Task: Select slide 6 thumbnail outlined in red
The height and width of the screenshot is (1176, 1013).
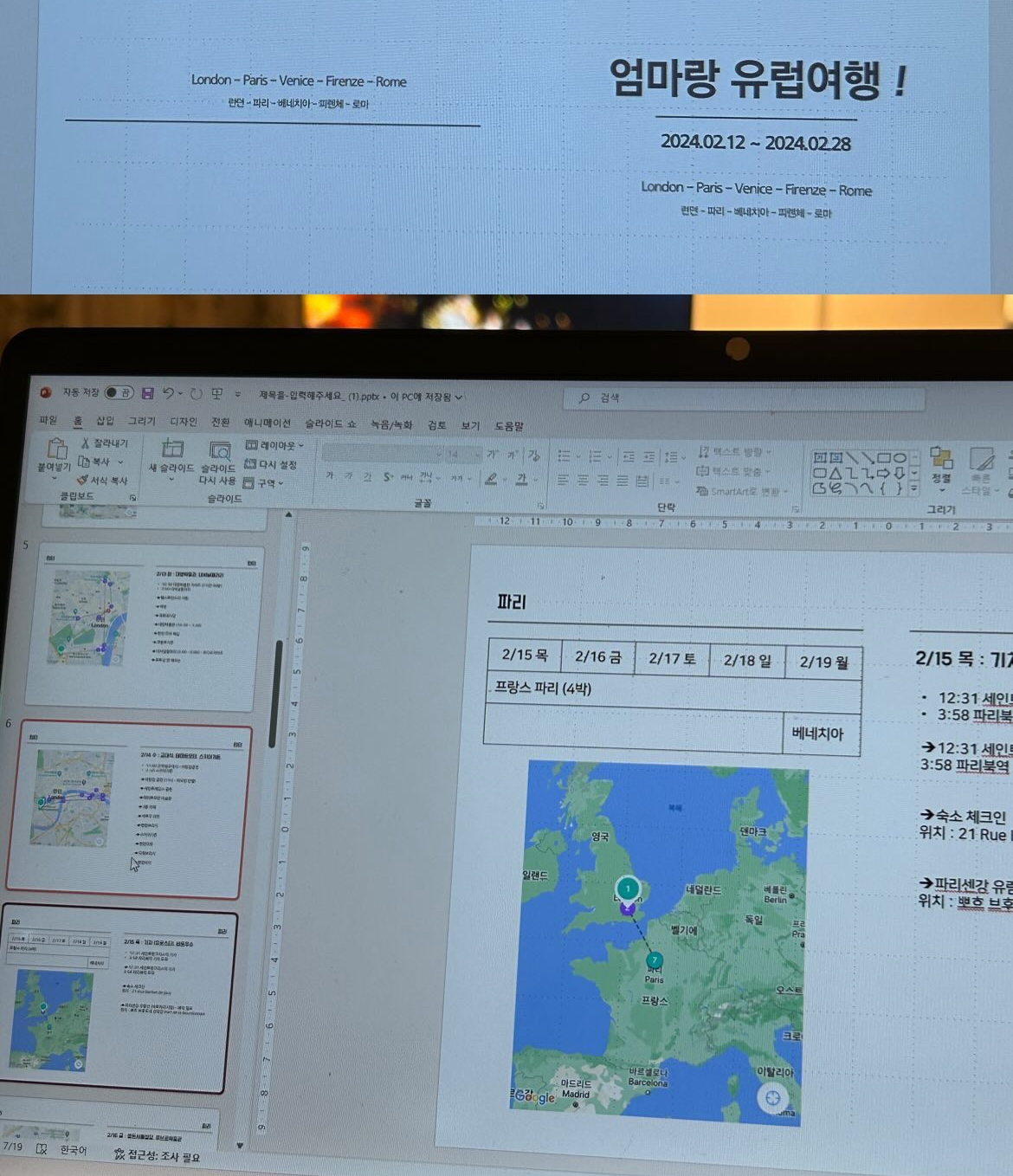Action: tap(128, 809)
